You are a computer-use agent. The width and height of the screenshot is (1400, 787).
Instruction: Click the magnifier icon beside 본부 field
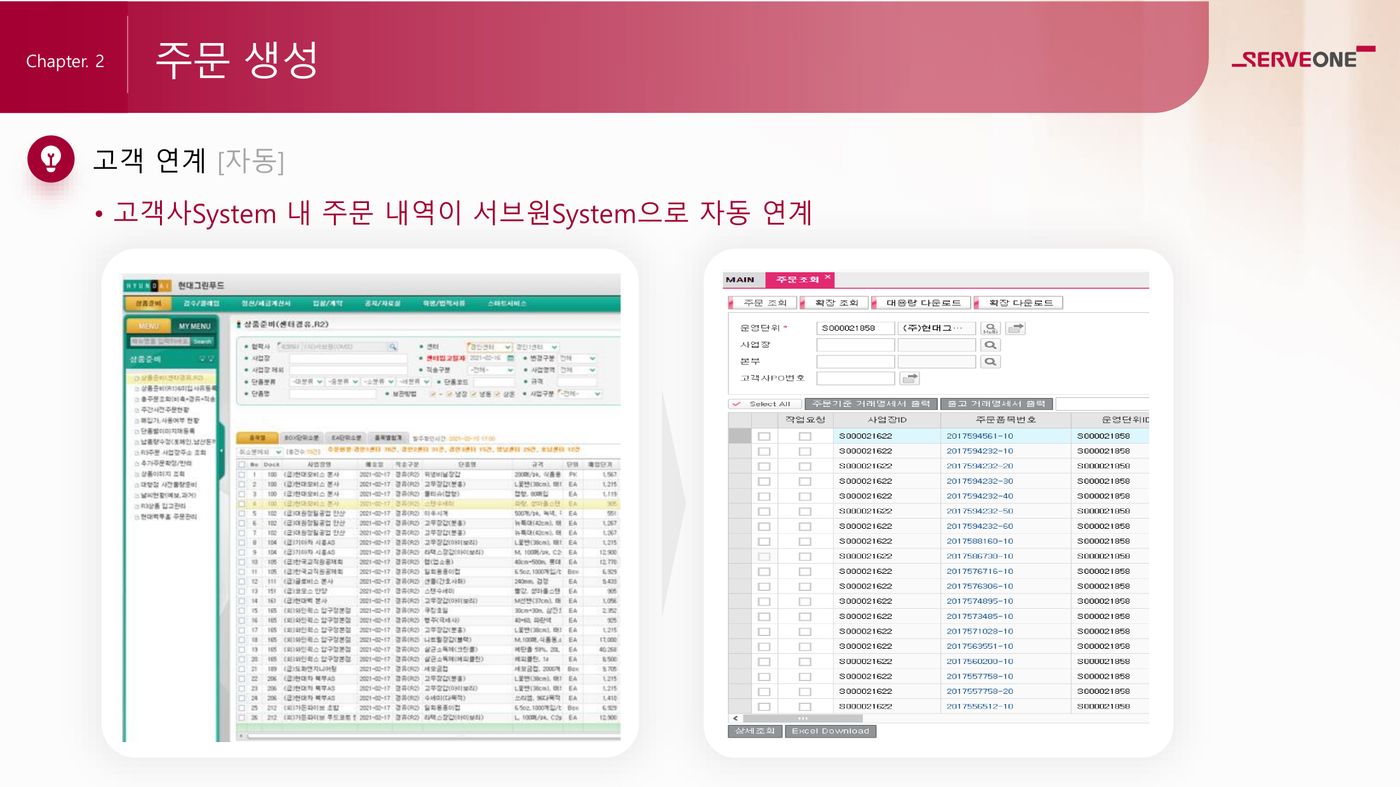tap(990, 362)
